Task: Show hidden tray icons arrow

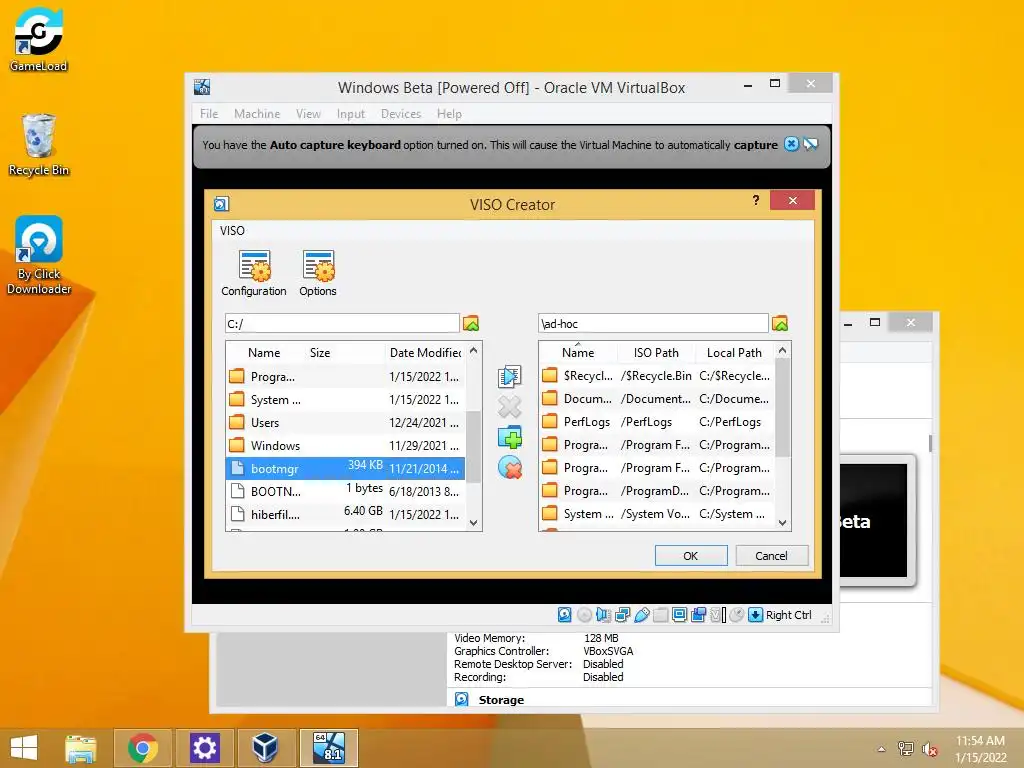Action: 881,748
